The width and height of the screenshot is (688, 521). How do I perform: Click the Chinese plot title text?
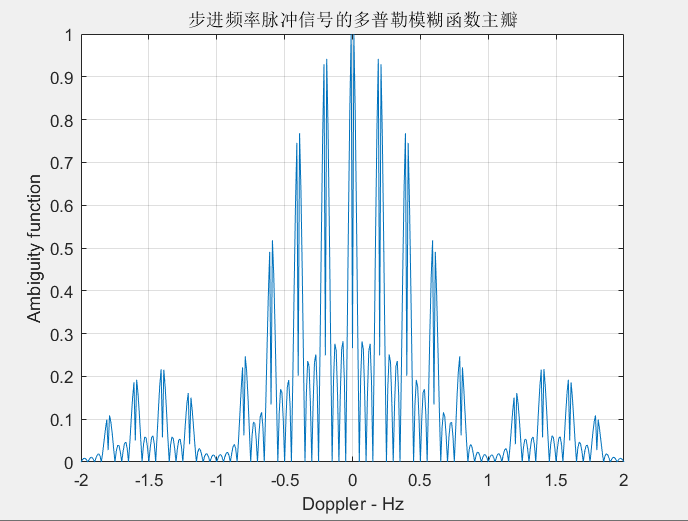353,20
